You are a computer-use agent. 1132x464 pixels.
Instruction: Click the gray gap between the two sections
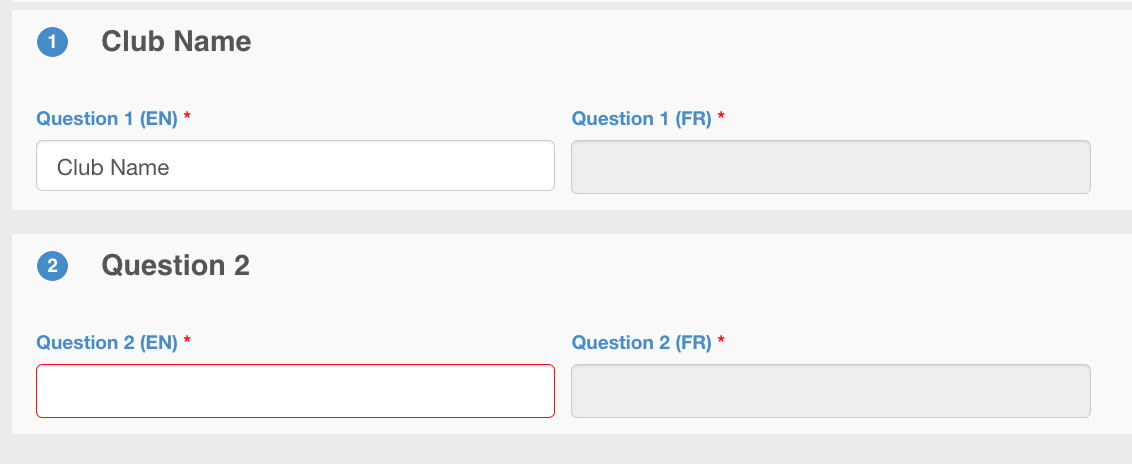tap(566, 222)
